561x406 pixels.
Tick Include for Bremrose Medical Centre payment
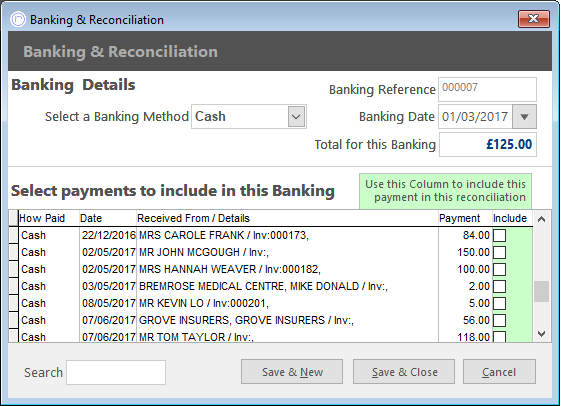click(499, 286)
